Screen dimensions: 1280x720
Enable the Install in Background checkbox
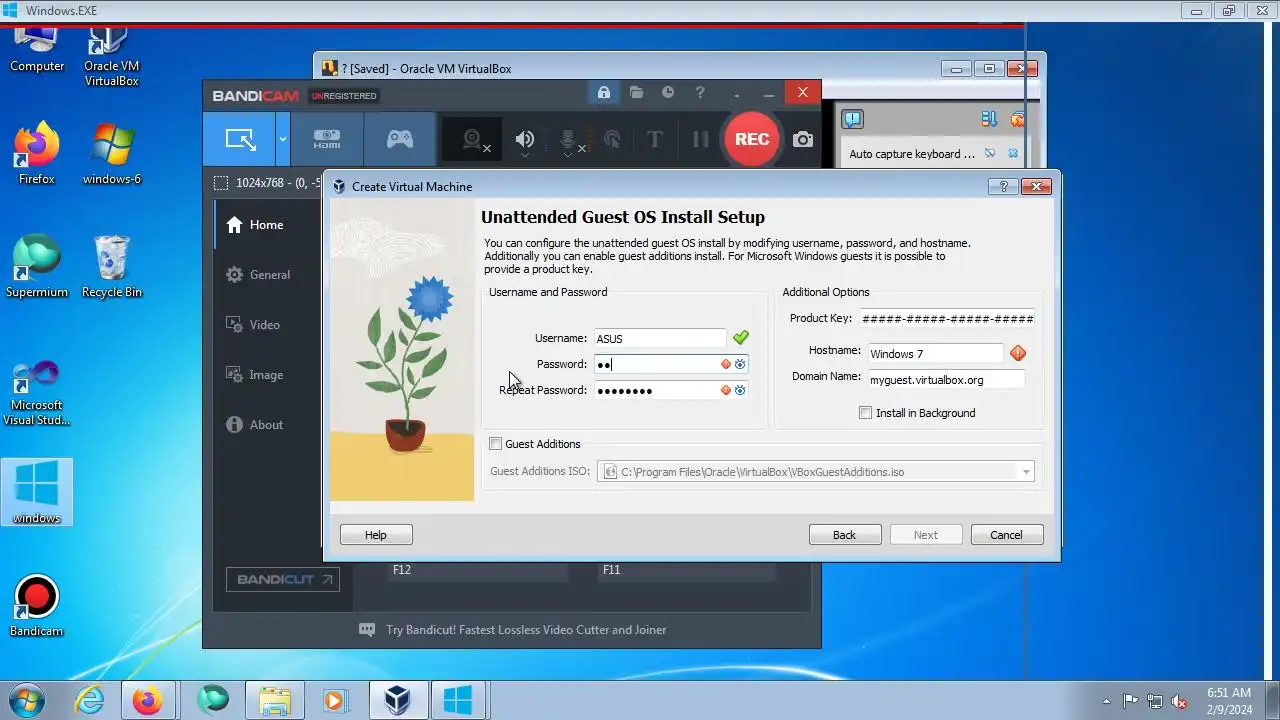866,413
